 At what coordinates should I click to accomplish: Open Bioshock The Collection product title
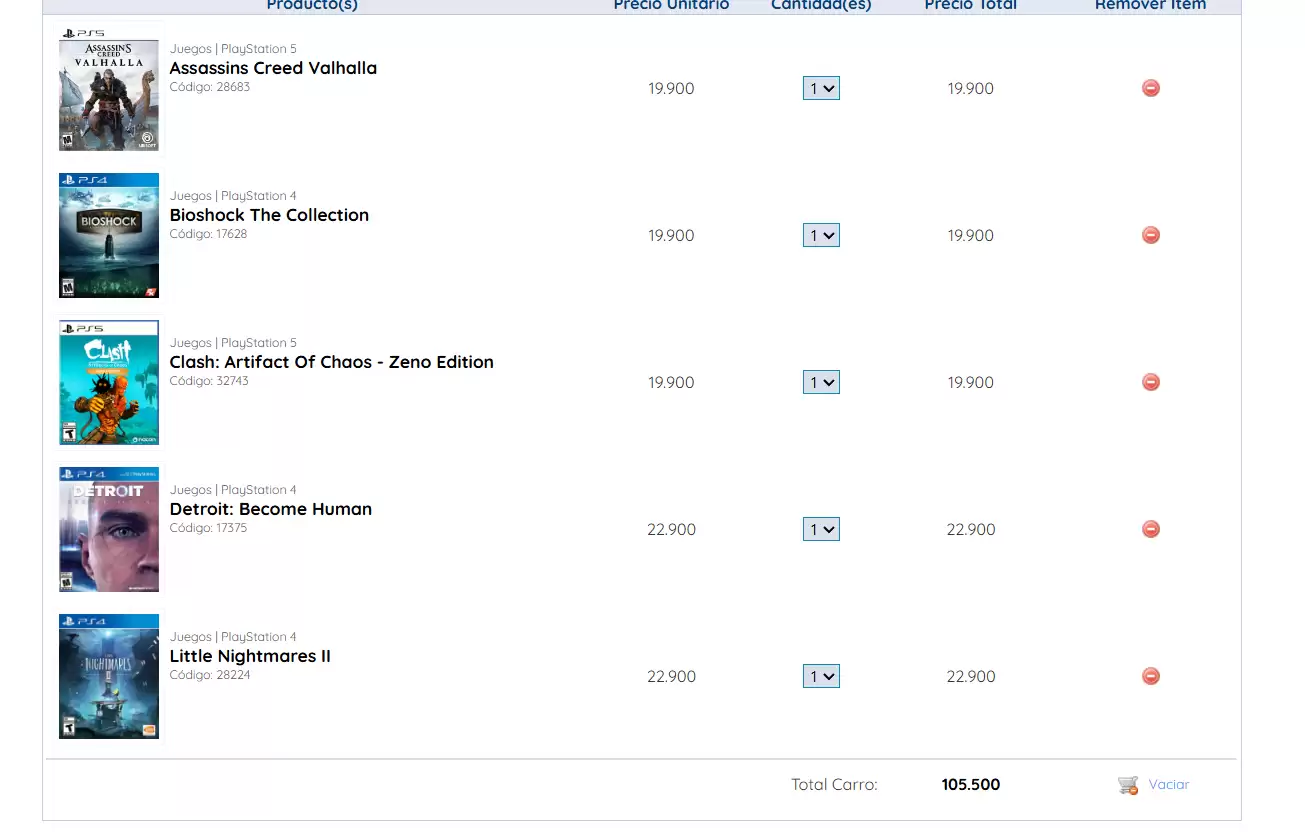(x=269, y=215)
